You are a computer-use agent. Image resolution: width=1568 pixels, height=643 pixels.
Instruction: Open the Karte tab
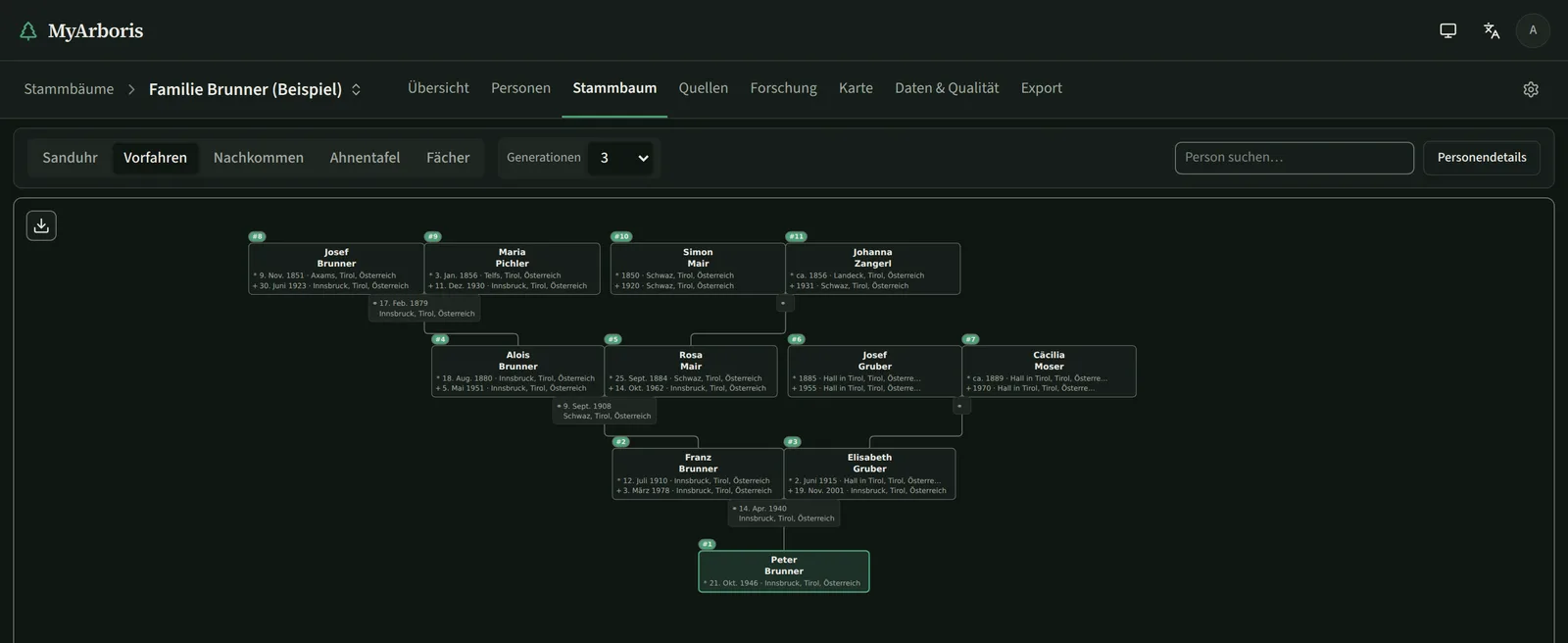(x=856, y=88)
